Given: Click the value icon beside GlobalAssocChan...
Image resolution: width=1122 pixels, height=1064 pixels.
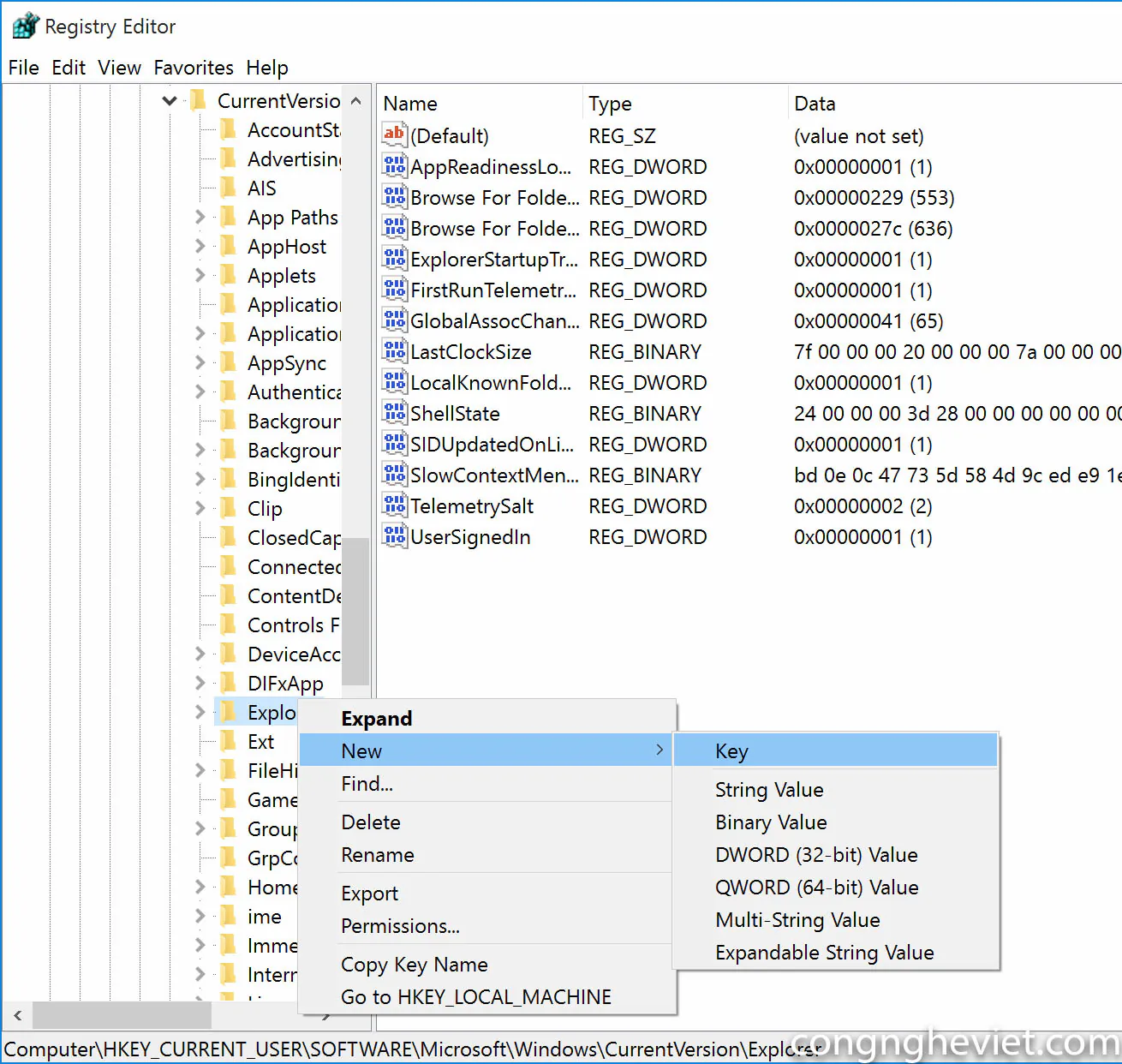Looking at the screenshot, I should tap(394, 320).
